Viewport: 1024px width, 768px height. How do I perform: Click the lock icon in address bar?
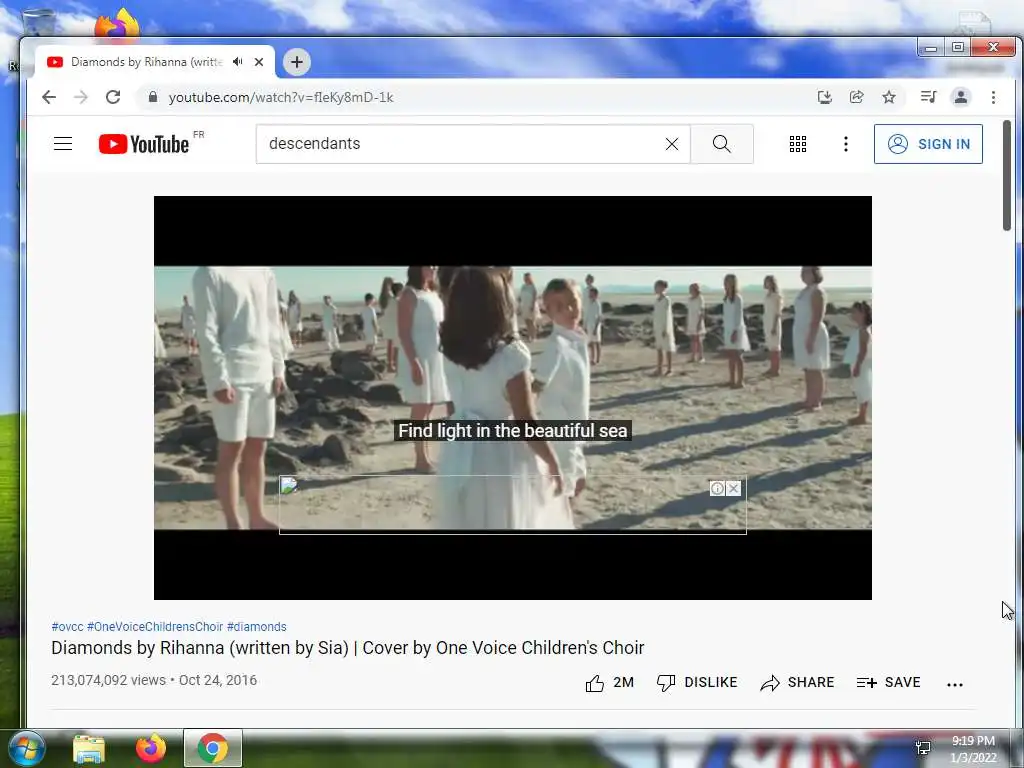coord(153,97)
